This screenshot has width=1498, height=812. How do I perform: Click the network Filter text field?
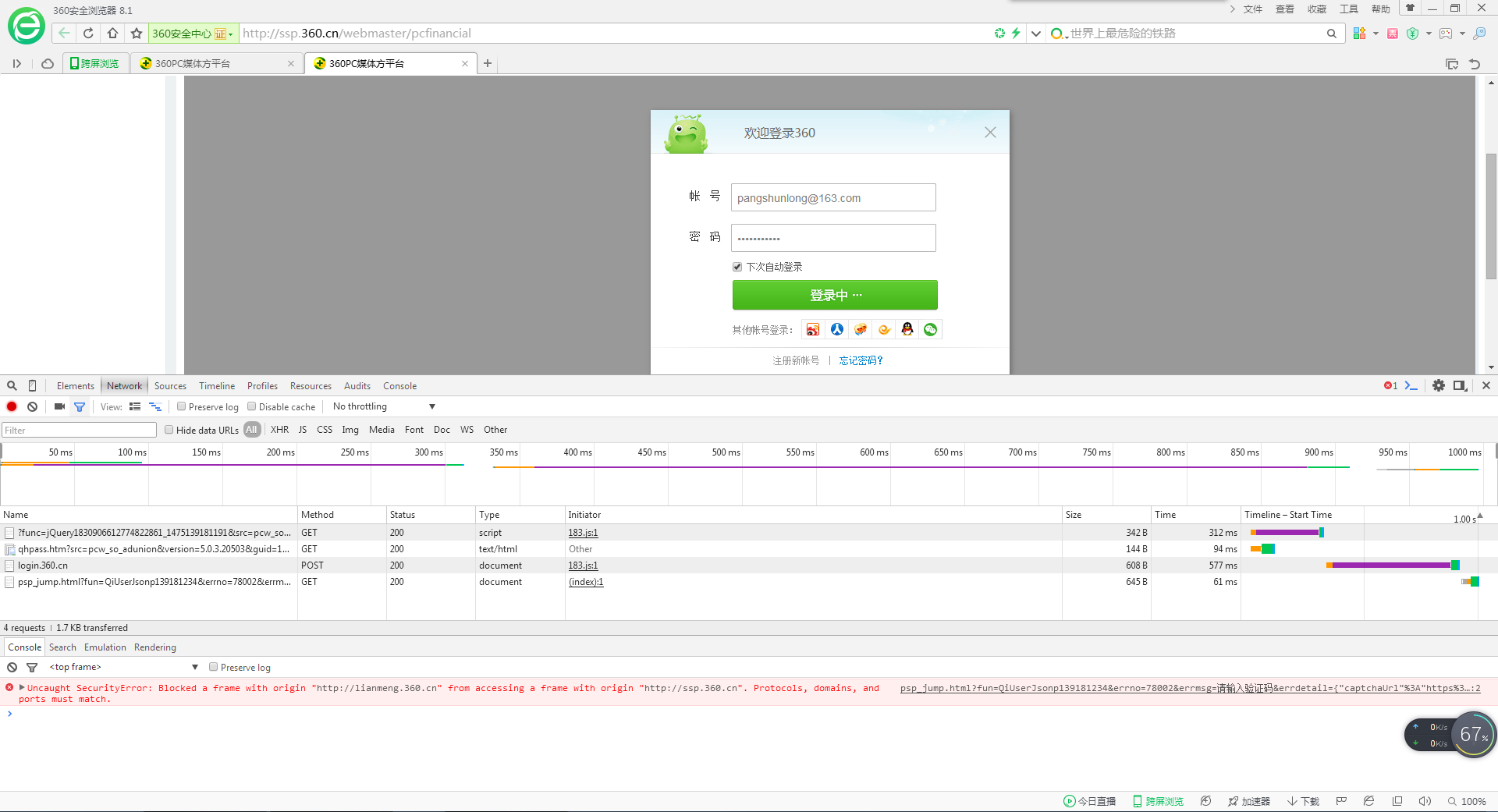79,430
